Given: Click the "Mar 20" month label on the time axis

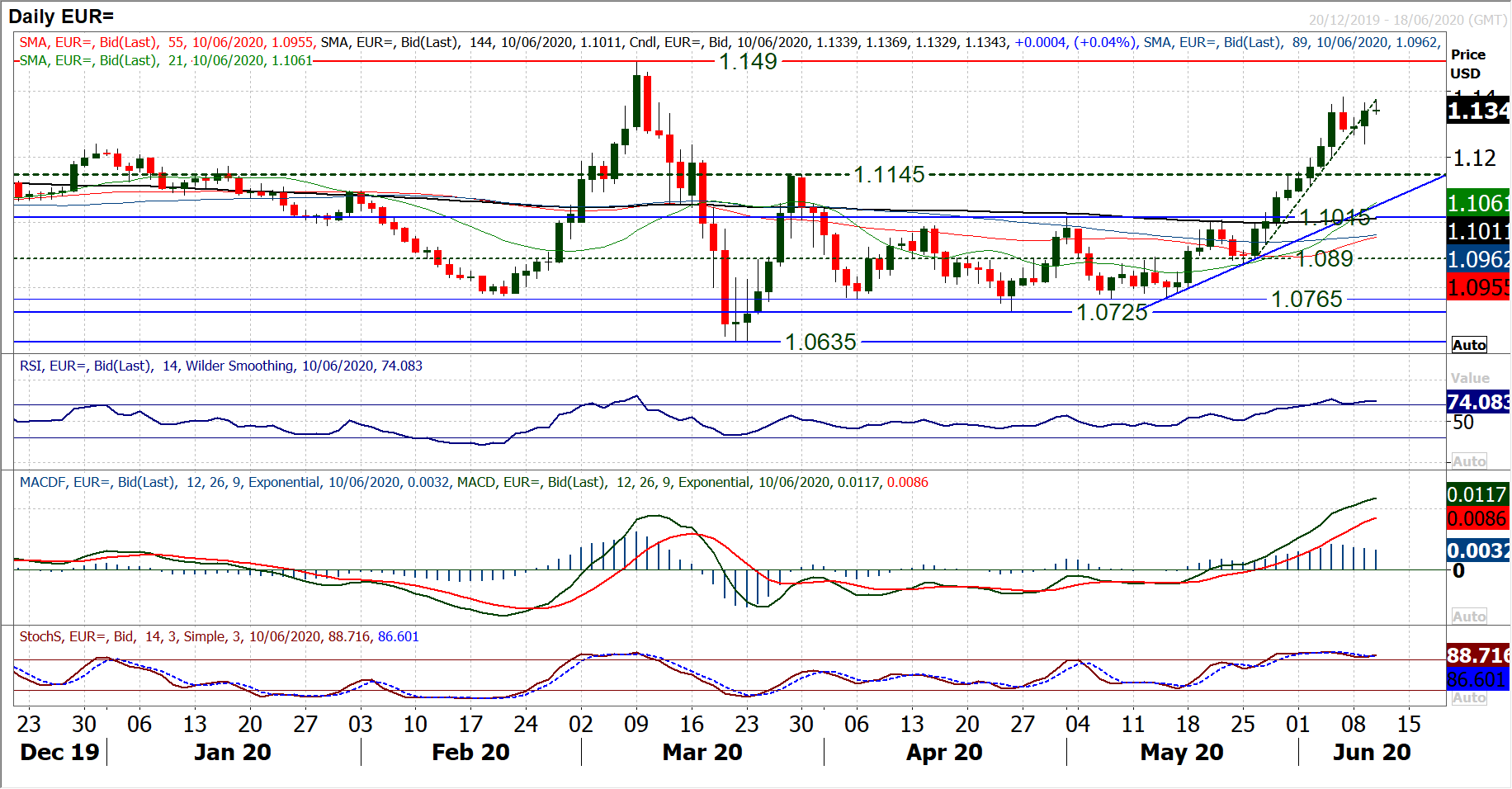Looking at the screenshot, I should 702,752.
